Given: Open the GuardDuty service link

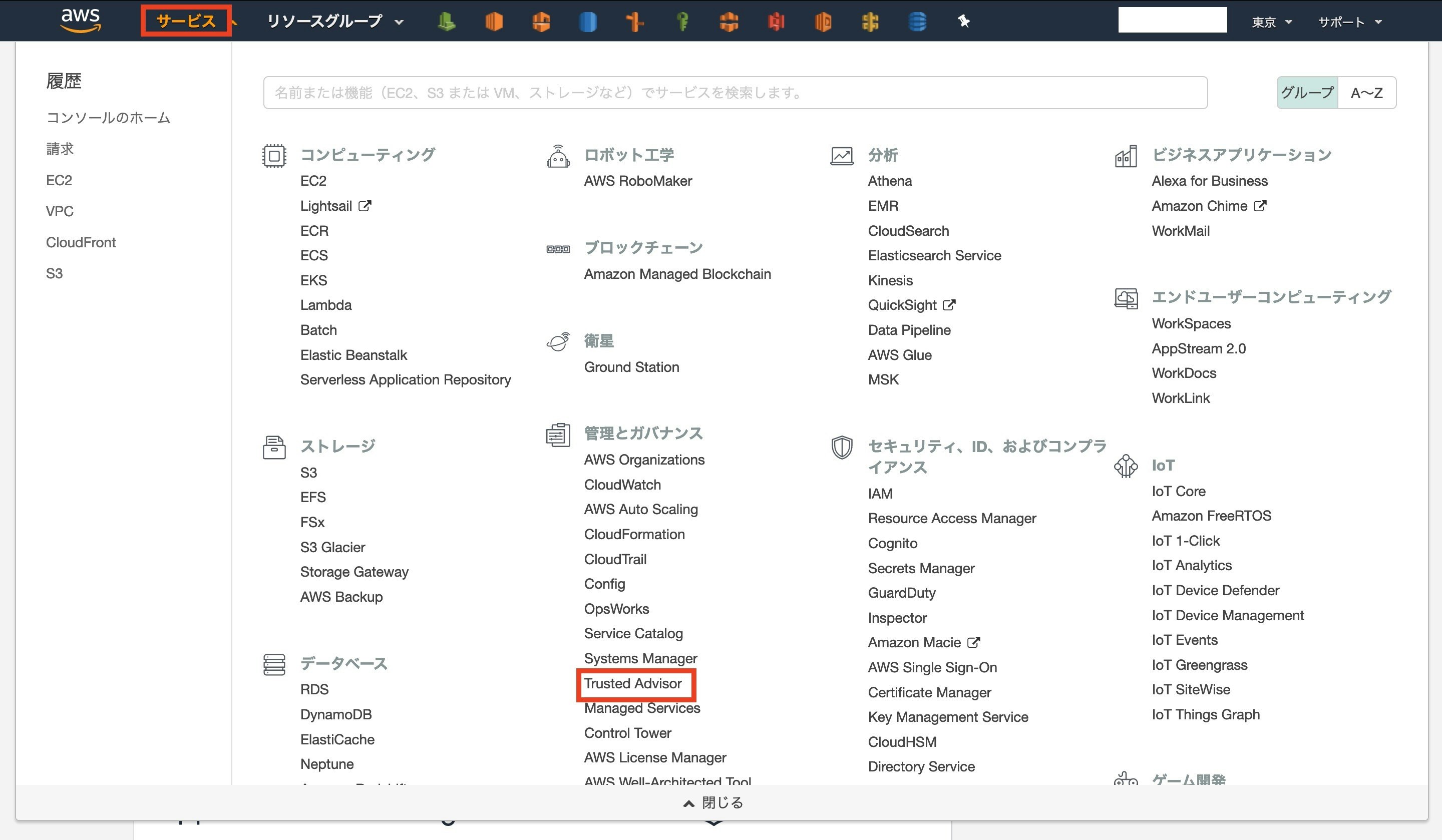Looking at the screenshot, I should pos(901,593).
